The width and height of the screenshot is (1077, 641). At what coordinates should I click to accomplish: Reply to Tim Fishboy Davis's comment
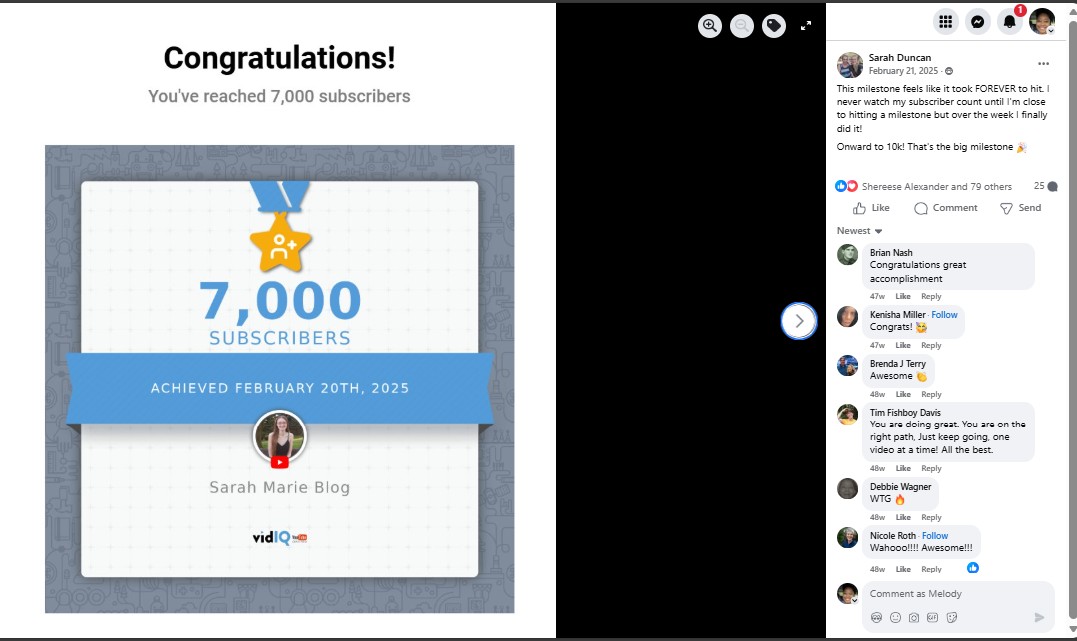[931, 469]
